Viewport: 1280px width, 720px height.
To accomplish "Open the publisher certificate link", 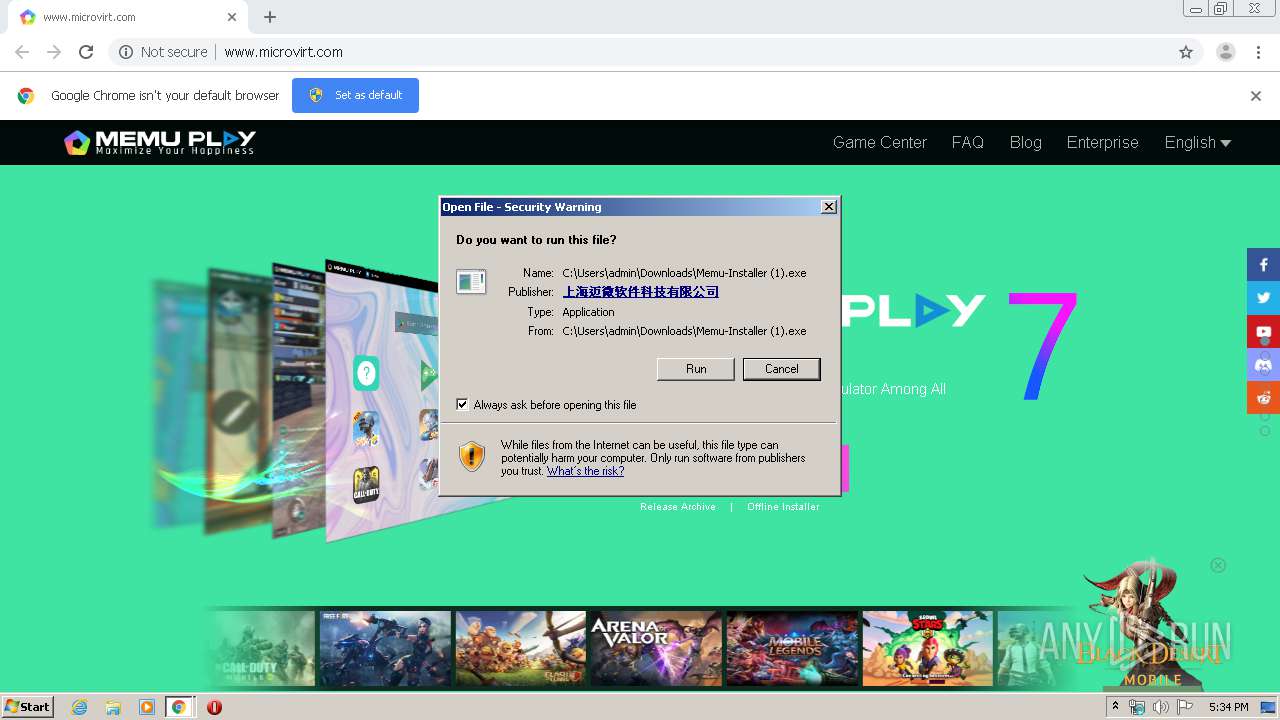I will click(x=640, y=292).
